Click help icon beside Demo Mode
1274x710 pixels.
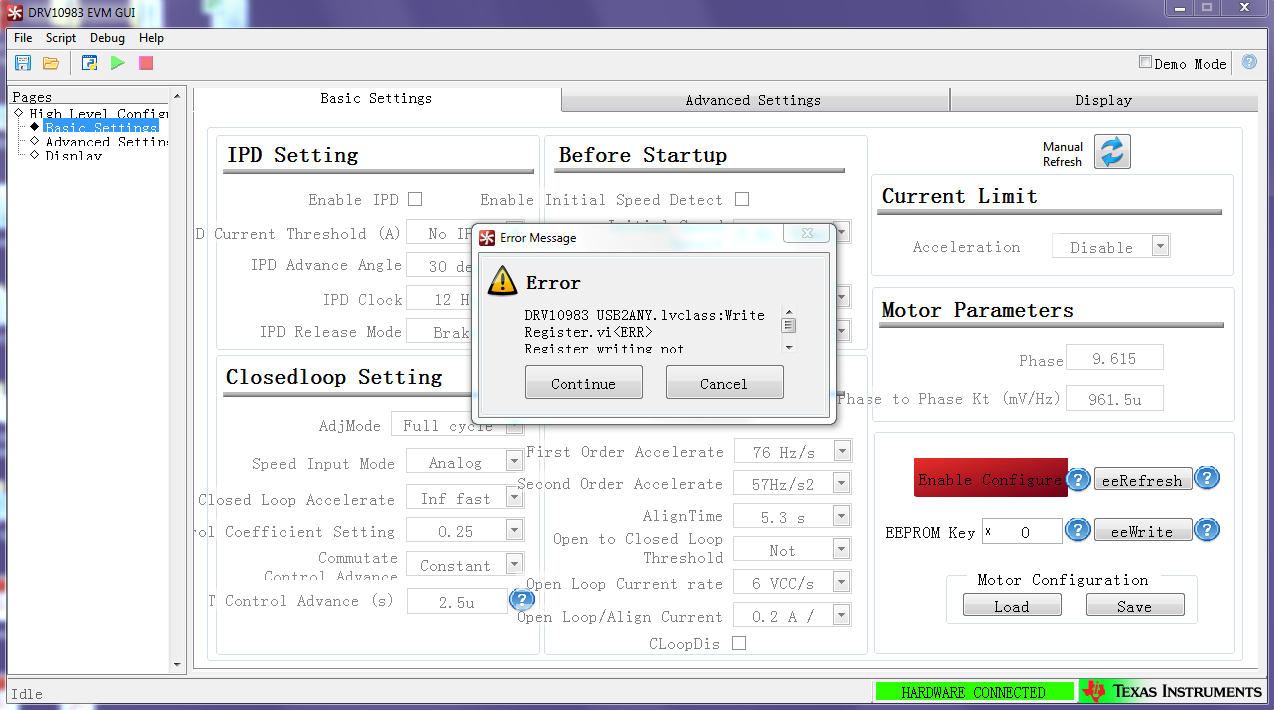1249,62
